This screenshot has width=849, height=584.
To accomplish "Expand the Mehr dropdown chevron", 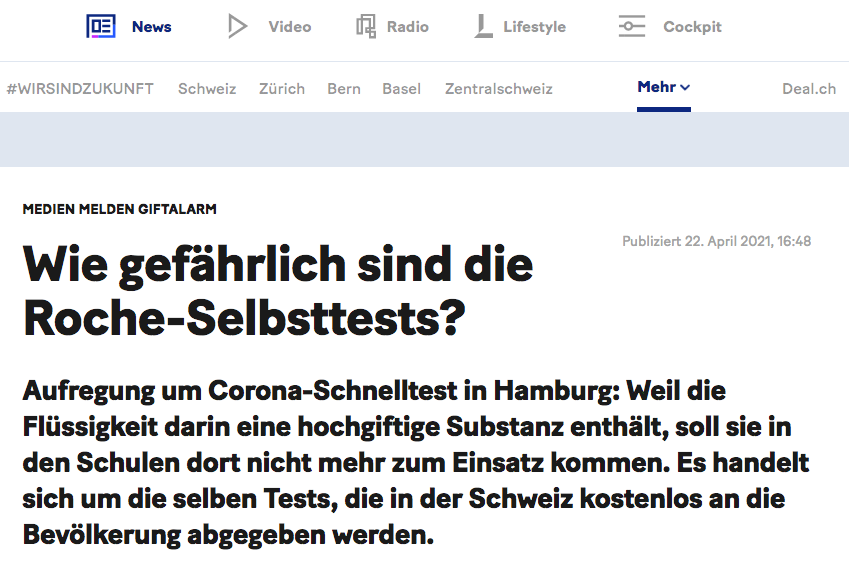I will click(x=685, y=88).
